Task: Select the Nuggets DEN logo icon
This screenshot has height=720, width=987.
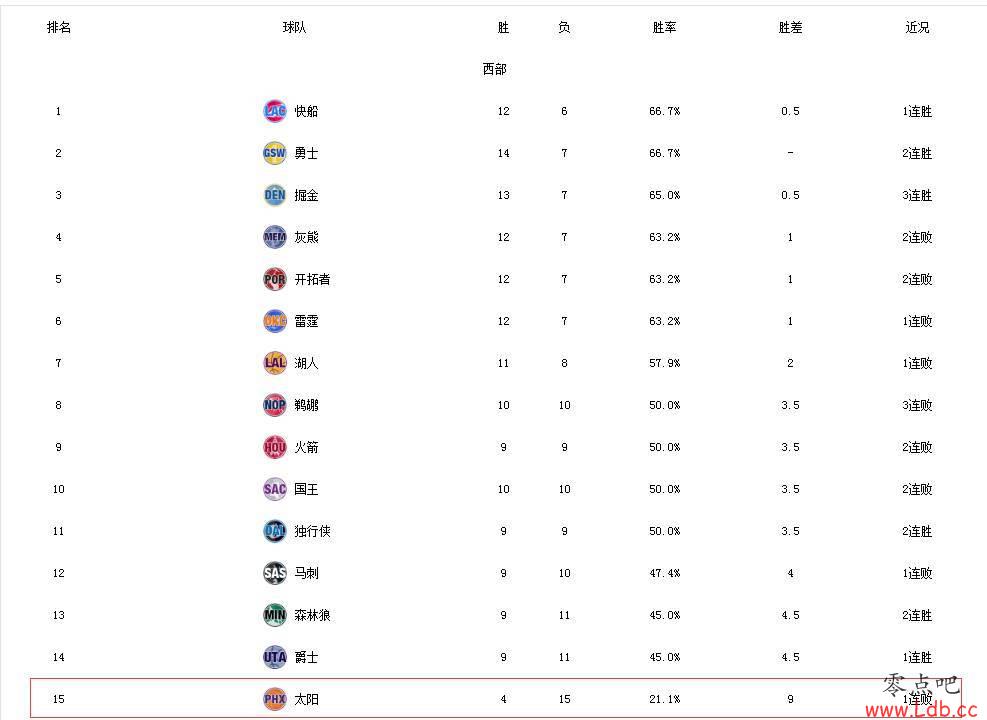Action: [x=274, y=195]
